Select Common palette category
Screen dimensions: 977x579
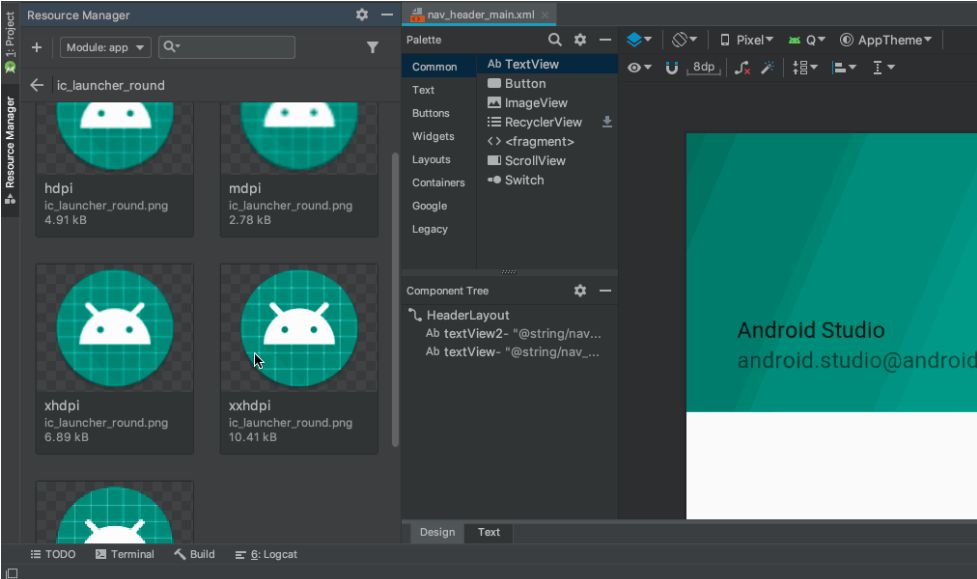click(434, 67)
